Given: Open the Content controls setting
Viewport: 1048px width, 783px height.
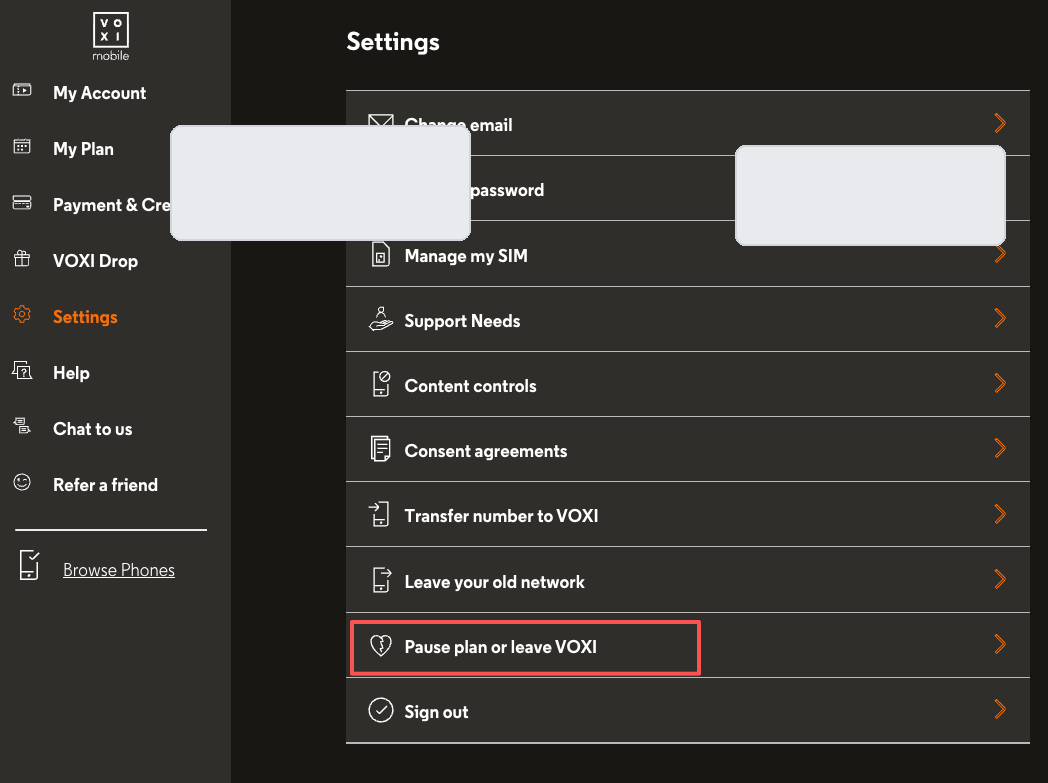Looking at the screenshot, I should coord(688,384).
